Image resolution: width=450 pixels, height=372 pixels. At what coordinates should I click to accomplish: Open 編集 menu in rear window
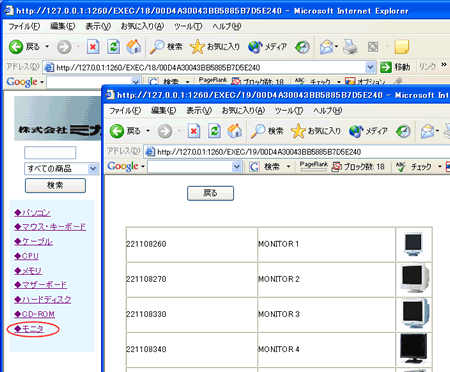point(62,26)
